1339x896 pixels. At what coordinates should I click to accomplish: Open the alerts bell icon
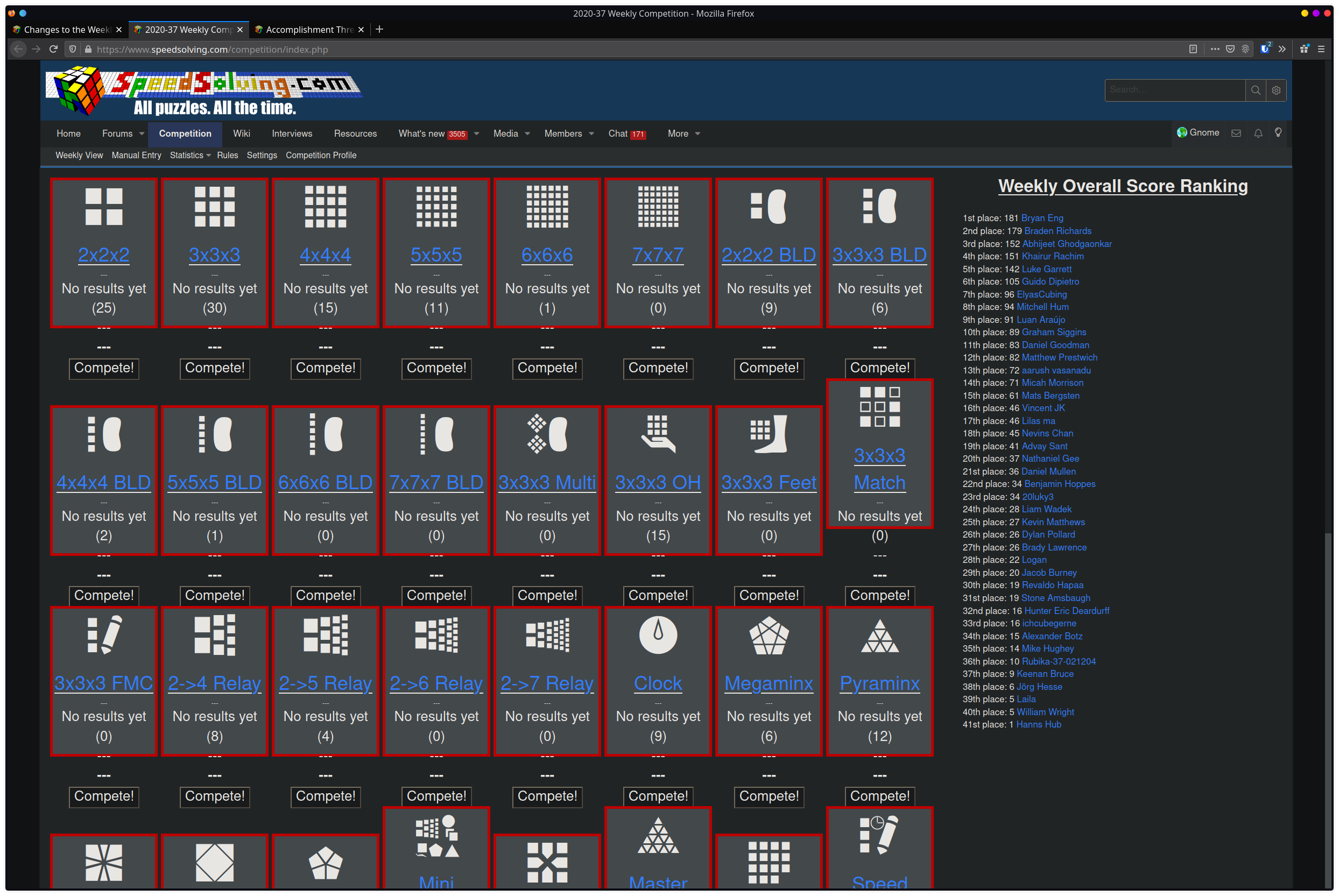coord(1258,133)
